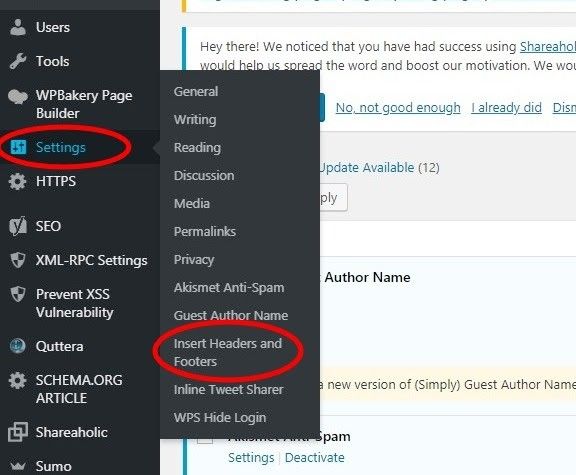Click 'No, not good enough' link

(398, 107)
